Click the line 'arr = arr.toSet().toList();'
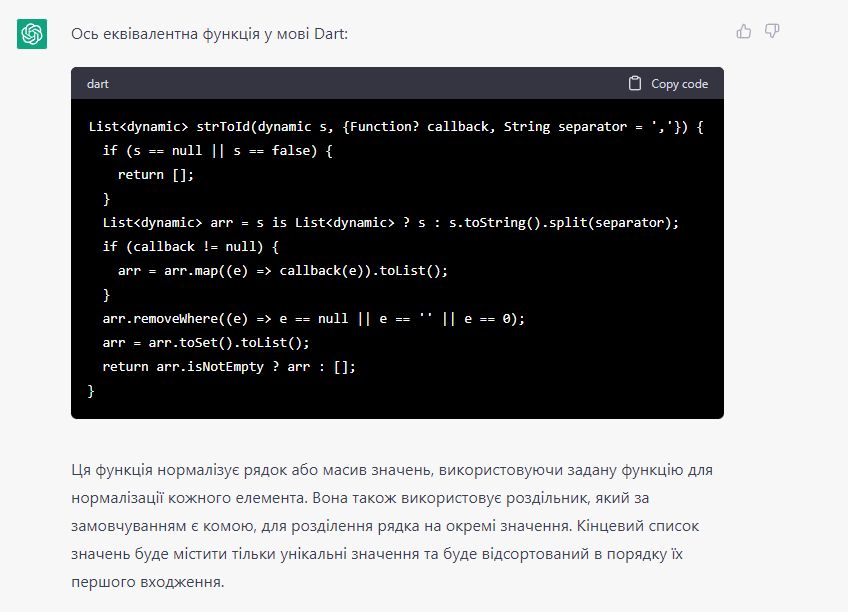Viewport: 848px width, 612px height. pyautogui.click(x=206, y=343)
